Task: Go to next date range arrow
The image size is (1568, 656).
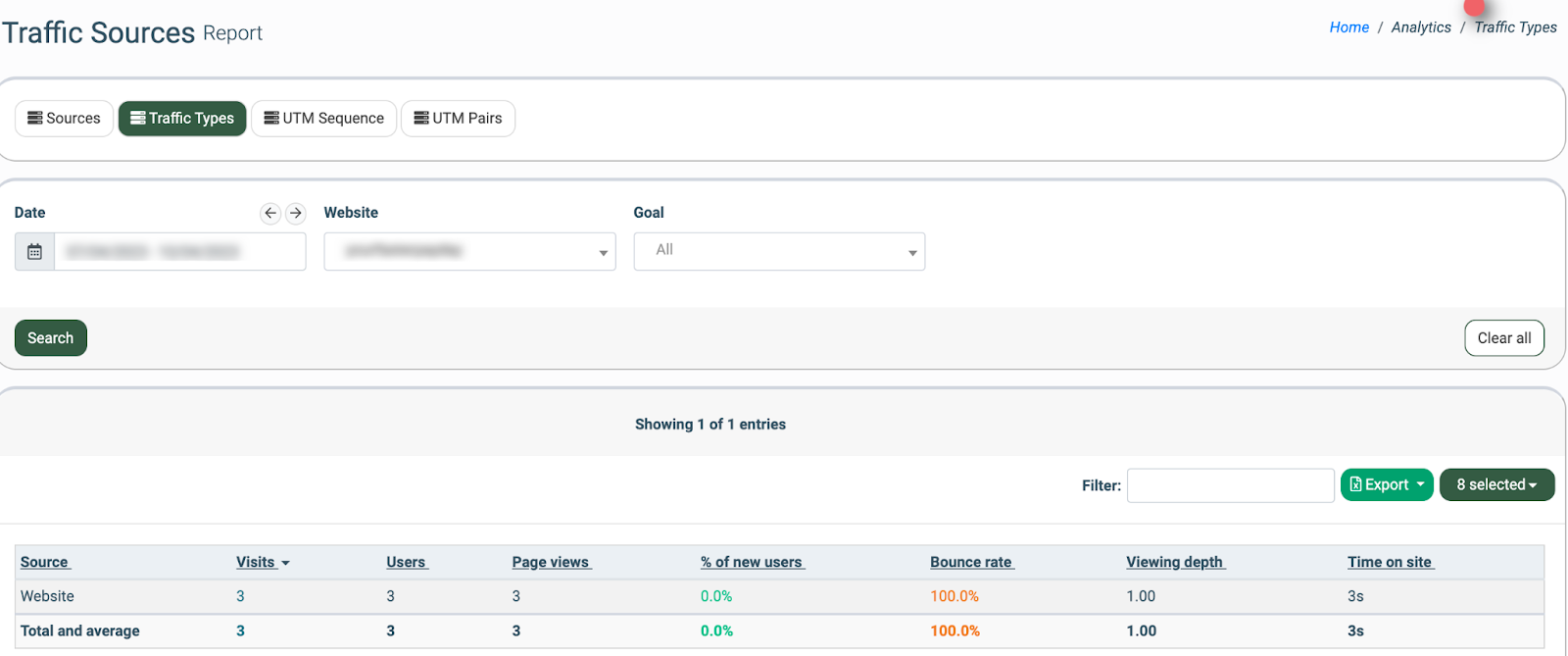Action: 295,213
